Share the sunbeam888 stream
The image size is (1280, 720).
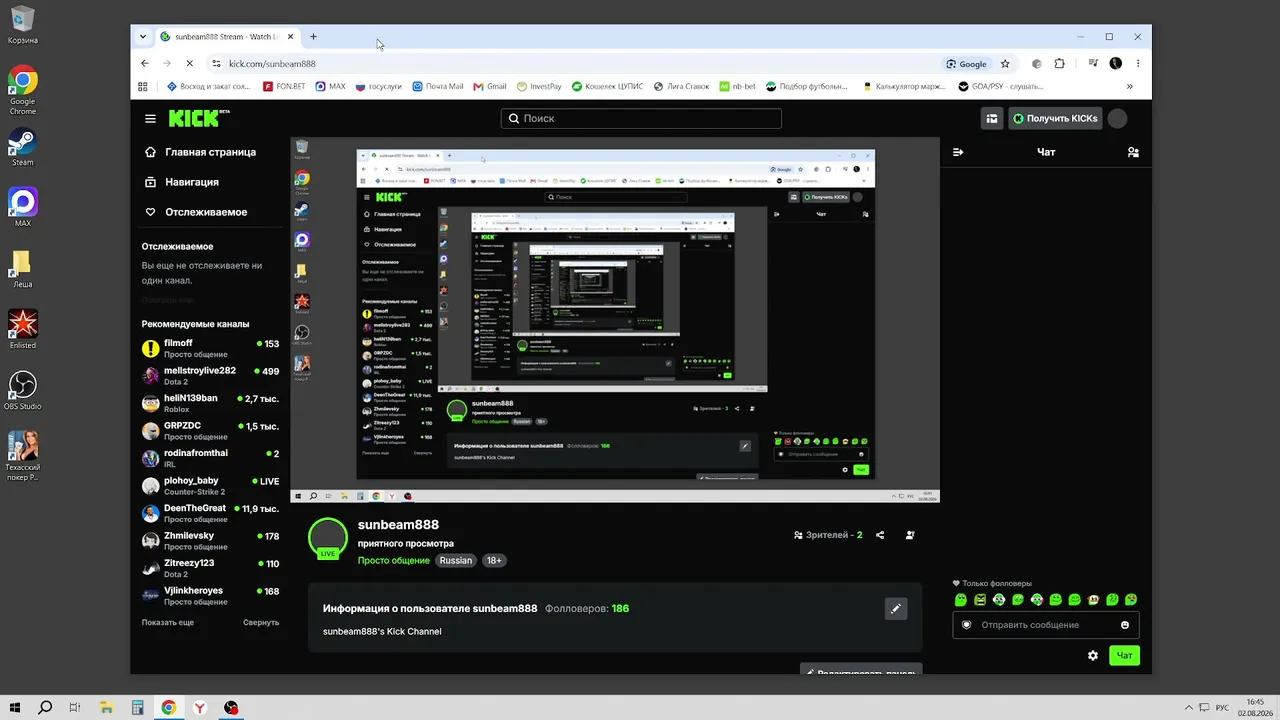pyautogui.click(x=880, y=535)
